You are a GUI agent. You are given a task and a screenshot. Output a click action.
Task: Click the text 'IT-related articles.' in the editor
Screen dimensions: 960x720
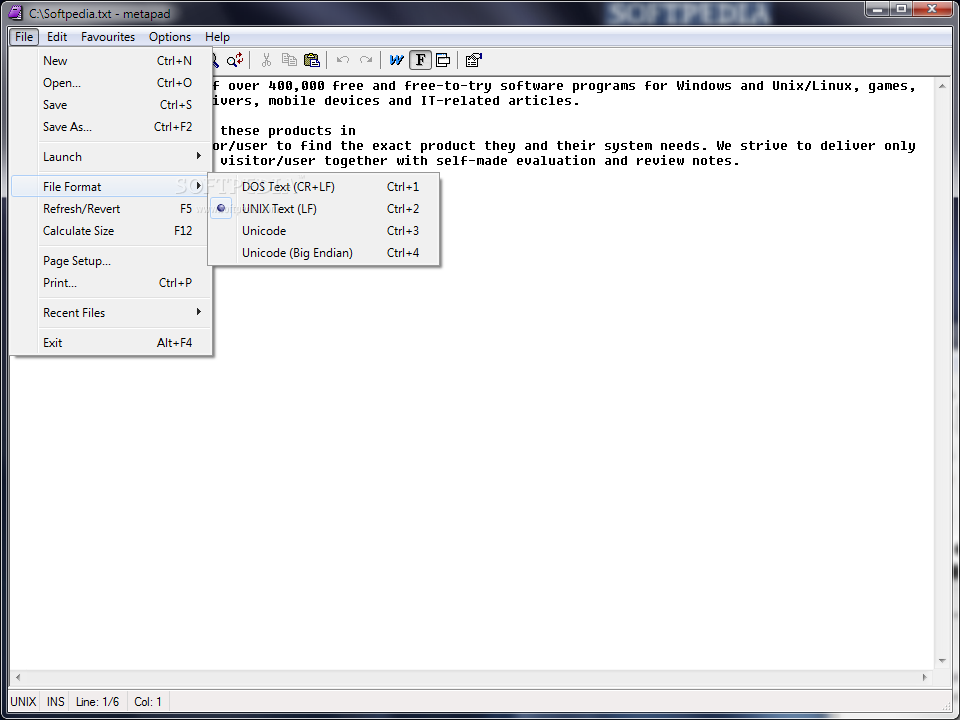tap(500, 101)
